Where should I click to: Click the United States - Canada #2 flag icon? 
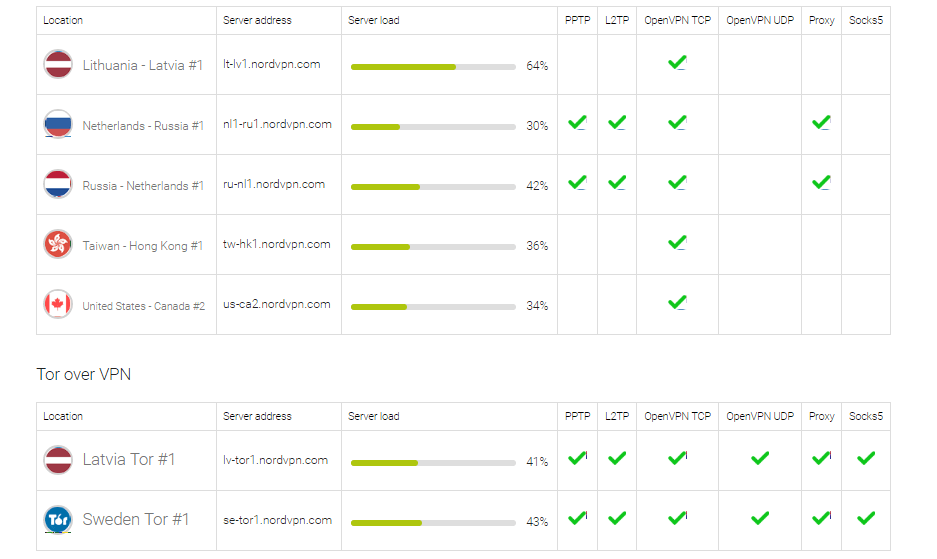click(58, 304)
